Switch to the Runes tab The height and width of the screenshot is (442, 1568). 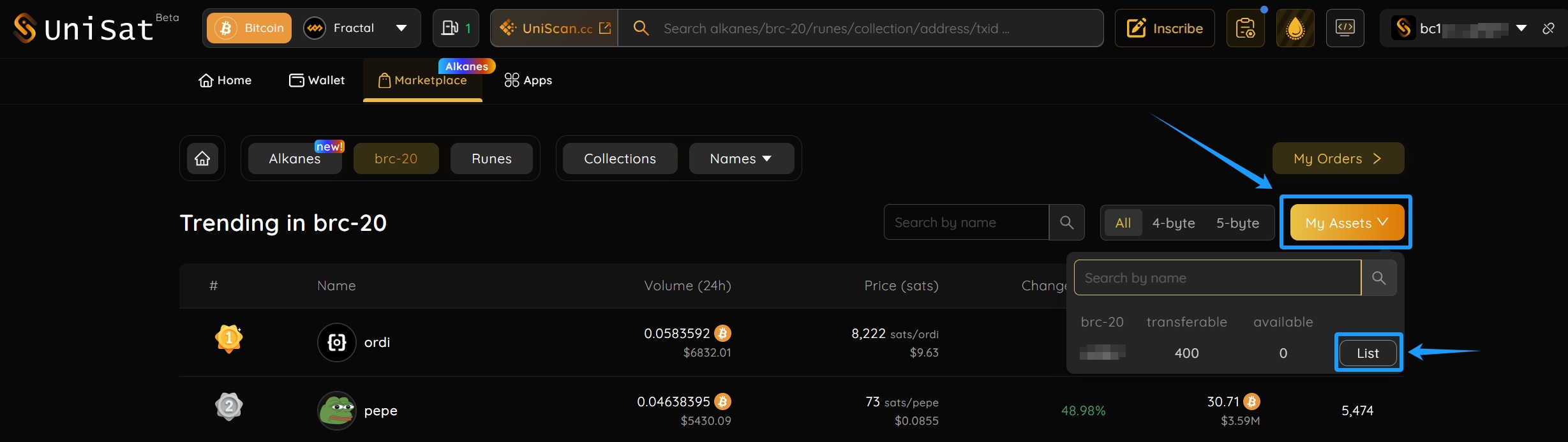tap(491, 158)
